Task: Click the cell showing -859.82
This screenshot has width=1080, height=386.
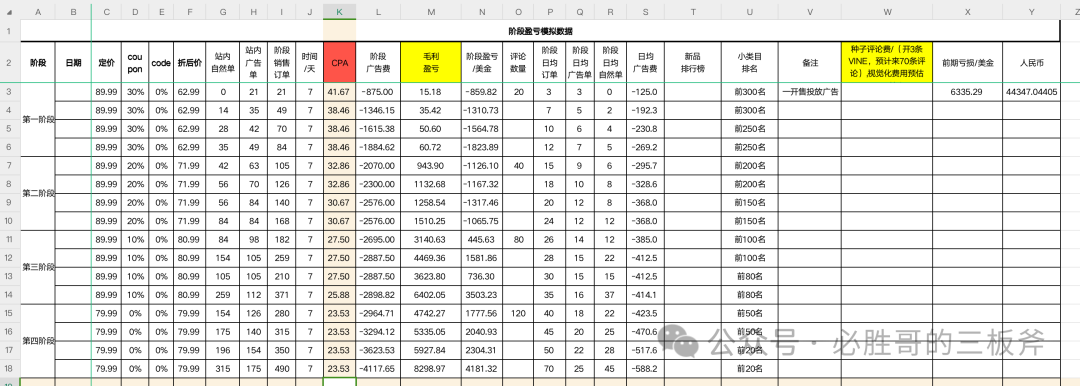Action: pos(482,92)
